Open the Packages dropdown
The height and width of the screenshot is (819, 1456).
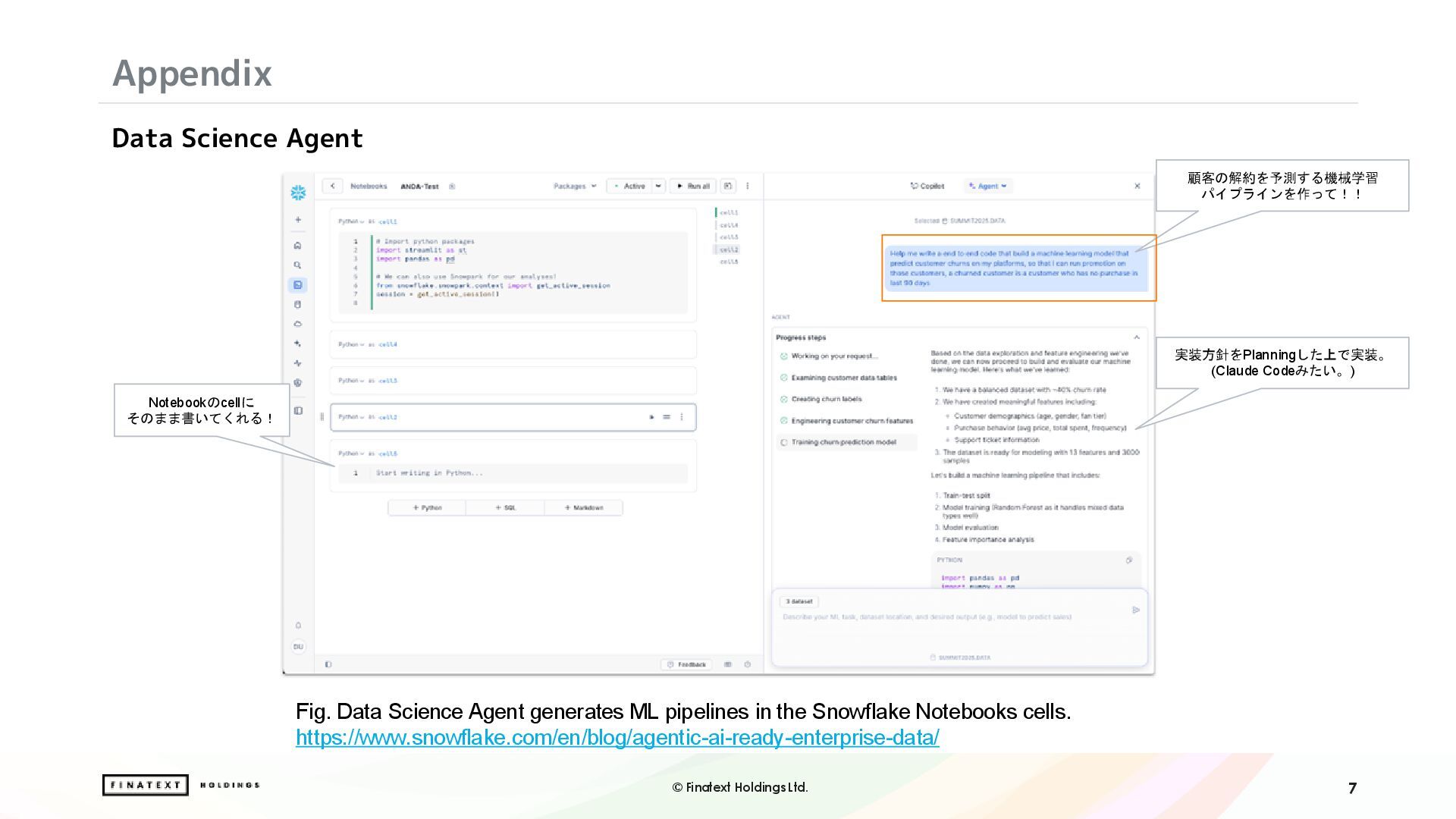(574, 187)
